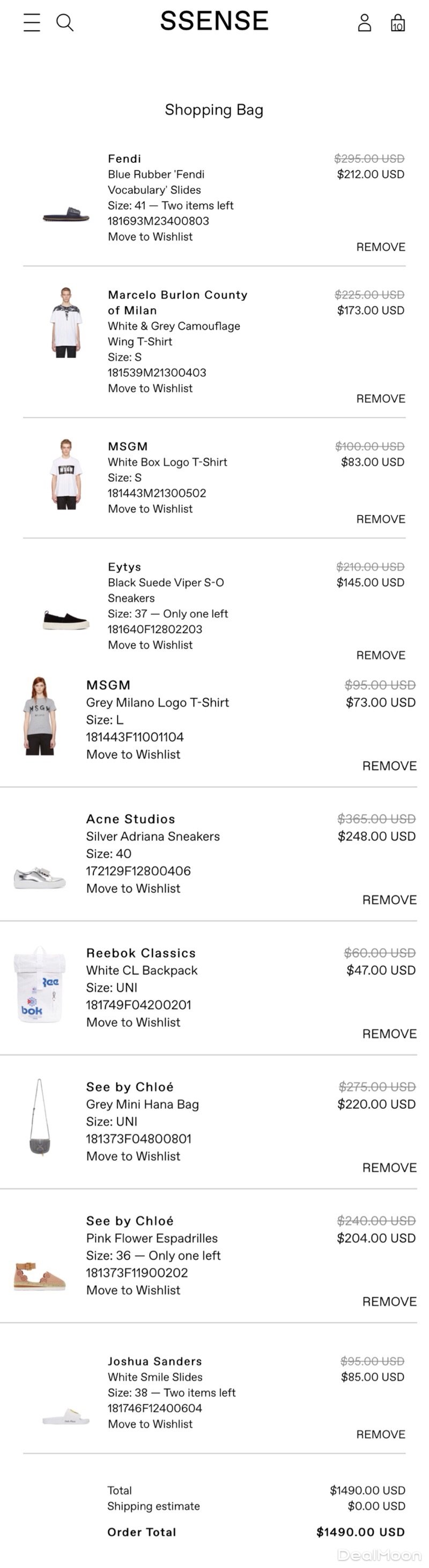Open the Fendi slides product thumbnail
Image resolution: width=429 pixels, height=1568 pixels.
66,215
